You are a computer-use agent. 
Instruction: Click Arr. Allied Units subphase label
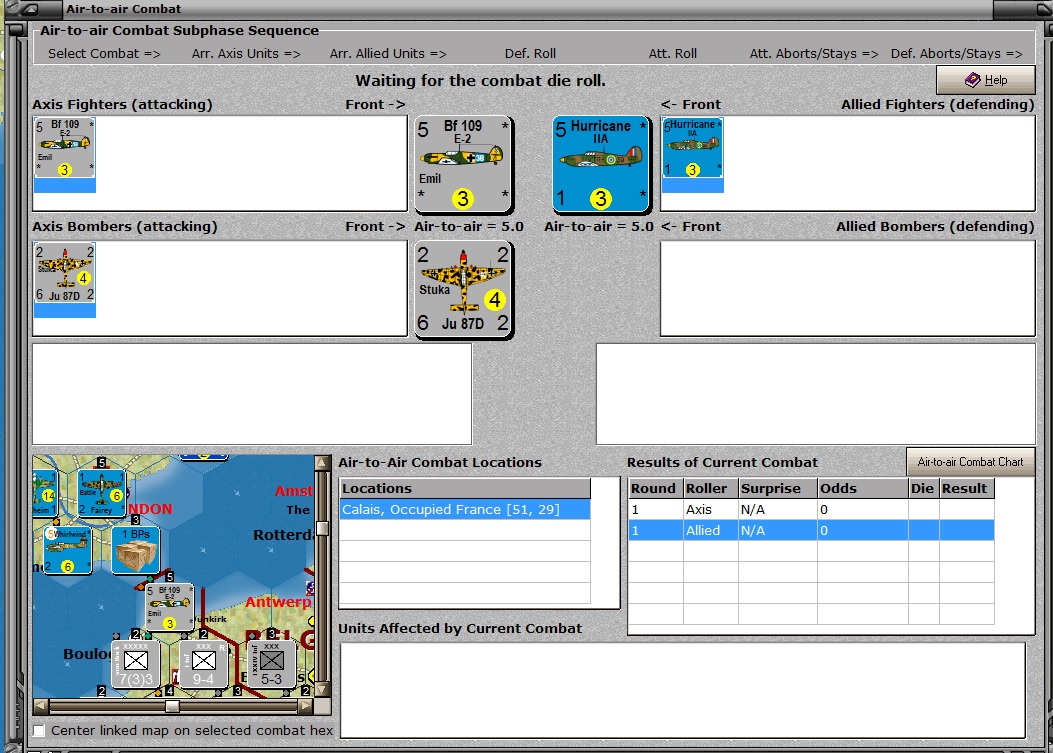387,54
